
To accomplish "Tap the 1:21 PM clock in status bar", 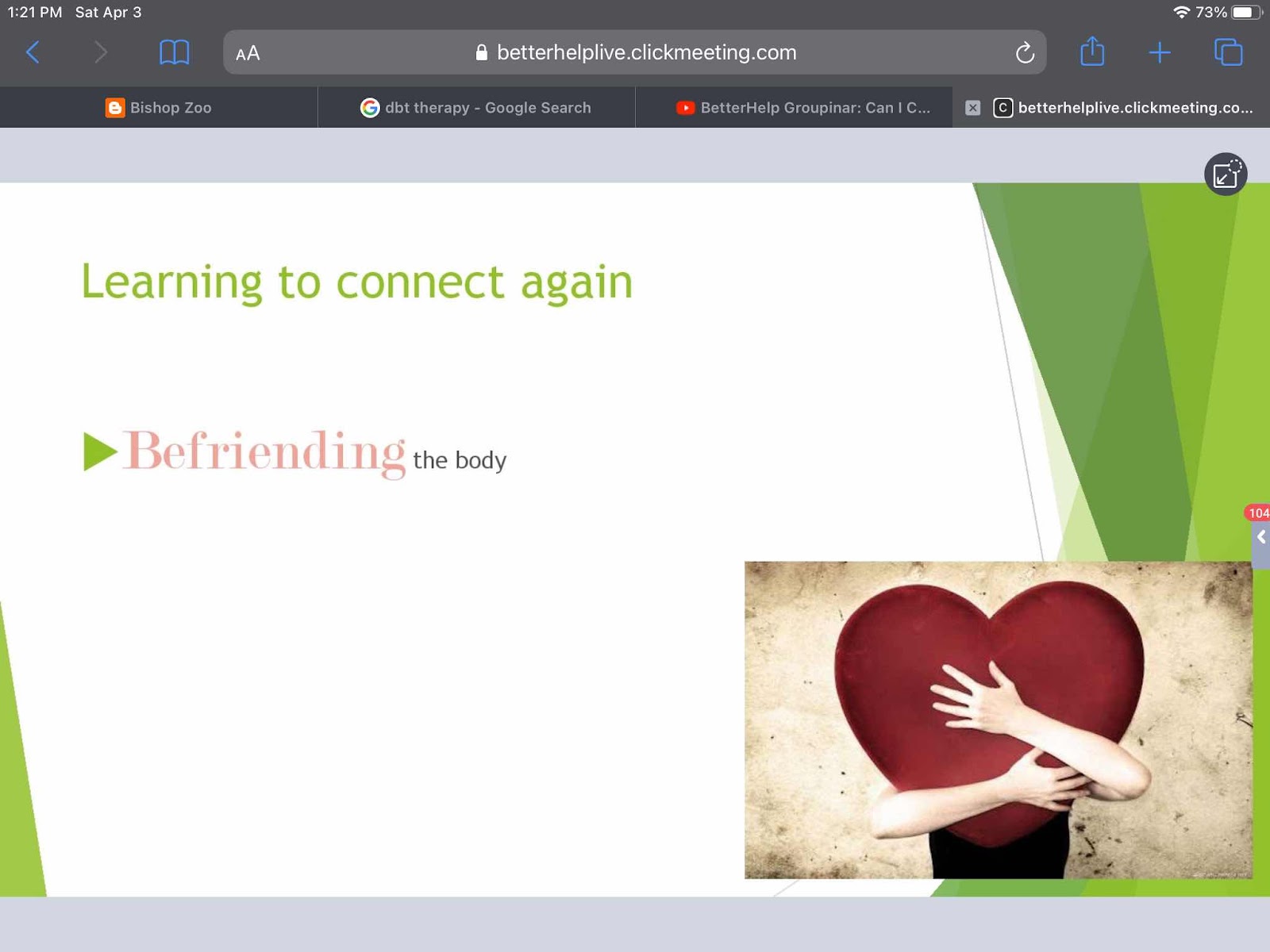I will click(35, 12).
